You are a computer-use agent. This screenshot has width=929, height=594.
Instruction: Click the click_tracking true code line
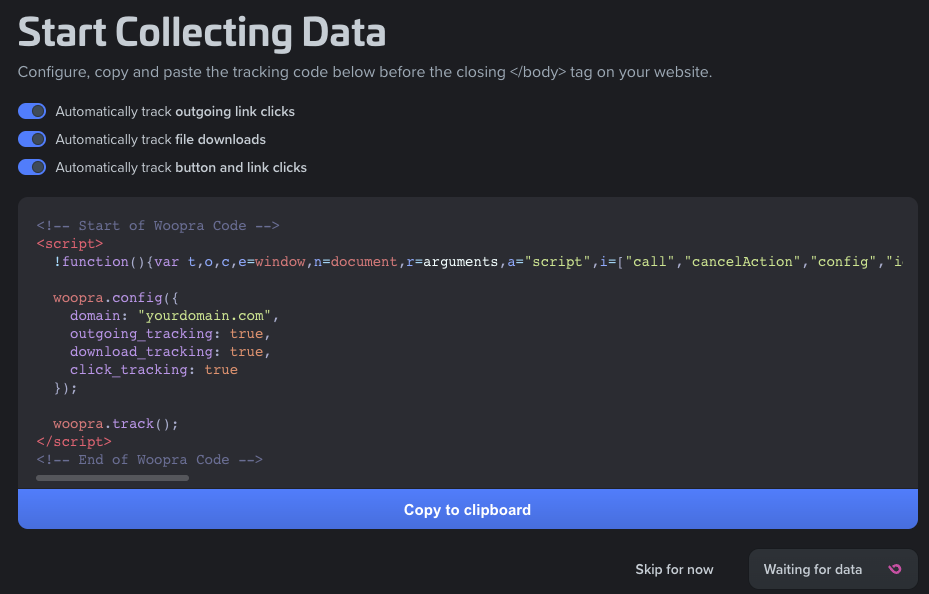click(x=154, y=369)
